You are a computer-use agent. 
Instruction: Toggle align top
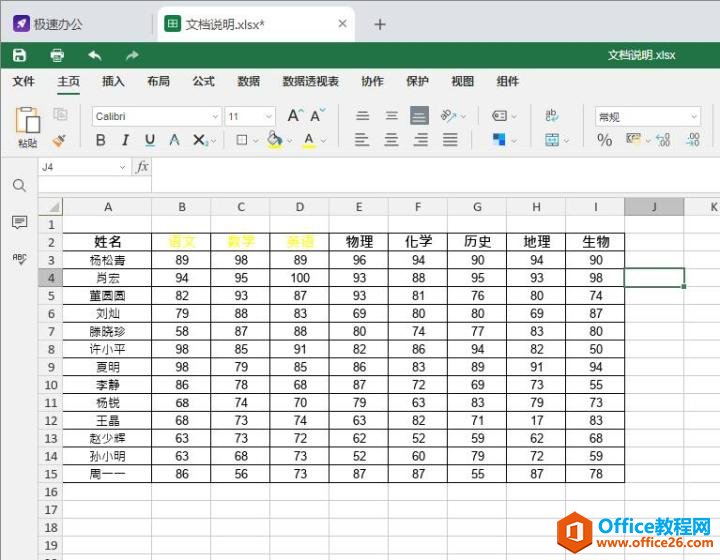tap(362, 115)
